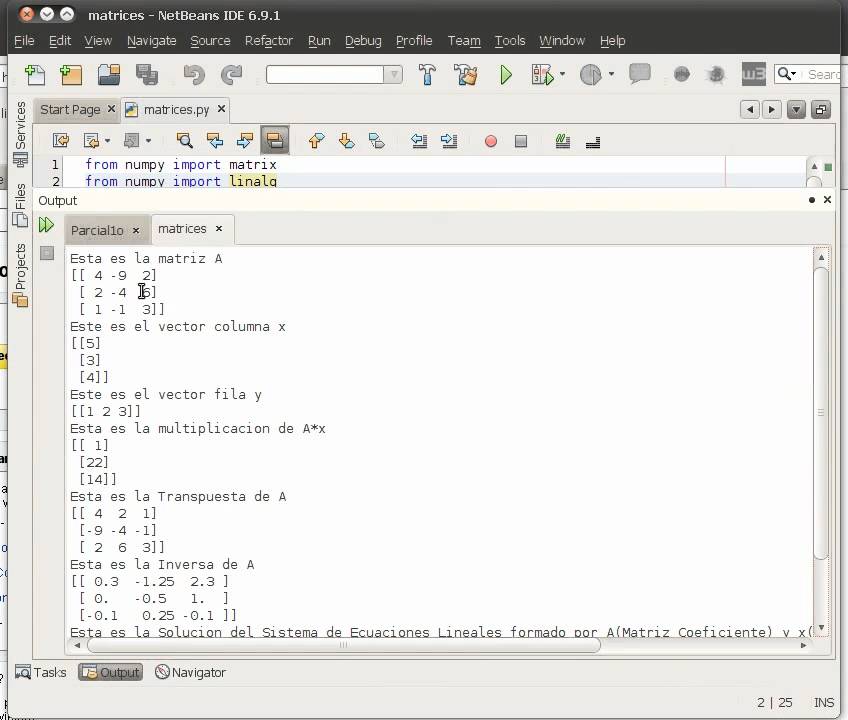Screen dimensions: 848x720
Task: Open the Tasks panel button
Action: [41, 672]
